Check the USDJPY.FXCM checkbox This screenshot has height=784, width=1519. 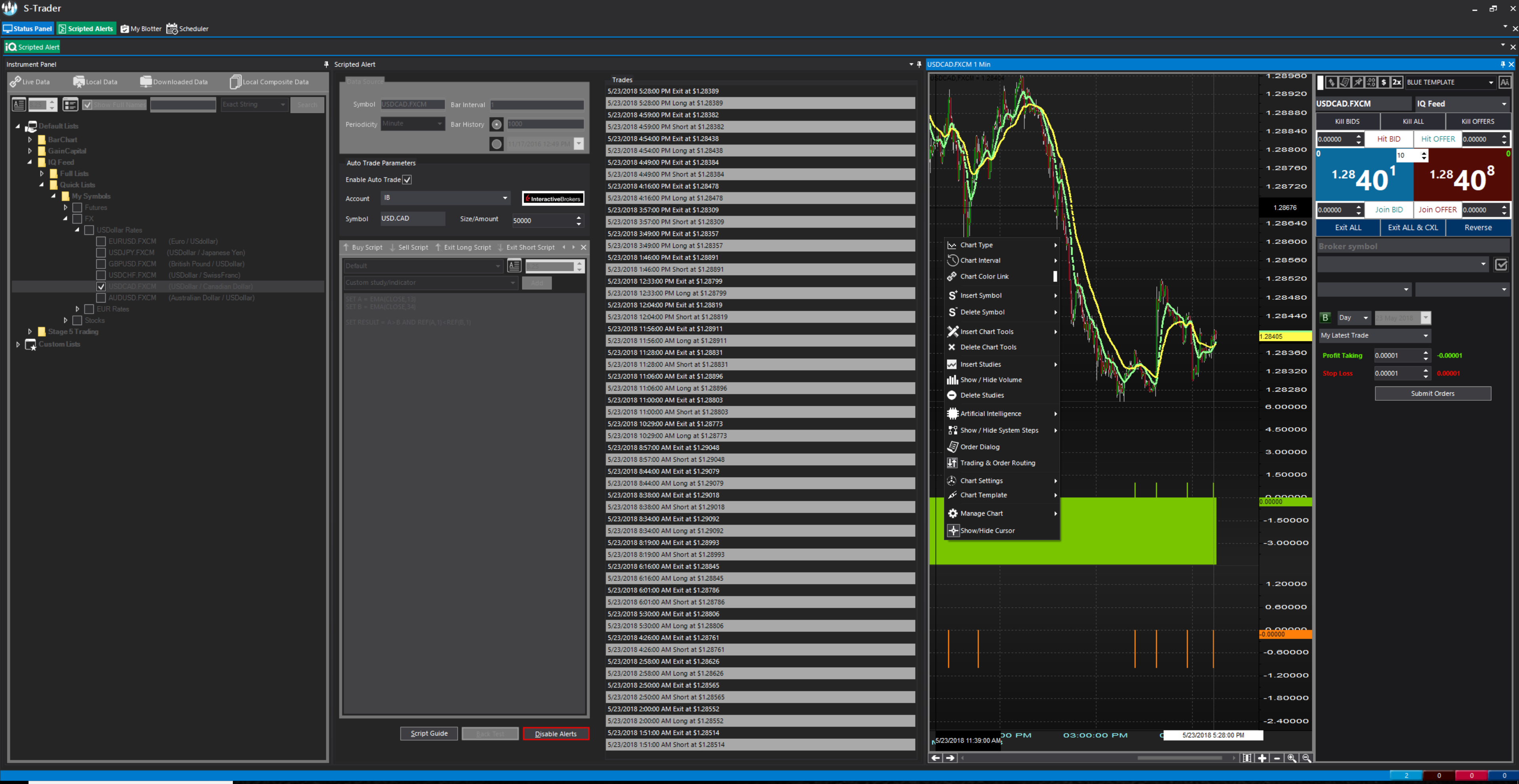101,253
